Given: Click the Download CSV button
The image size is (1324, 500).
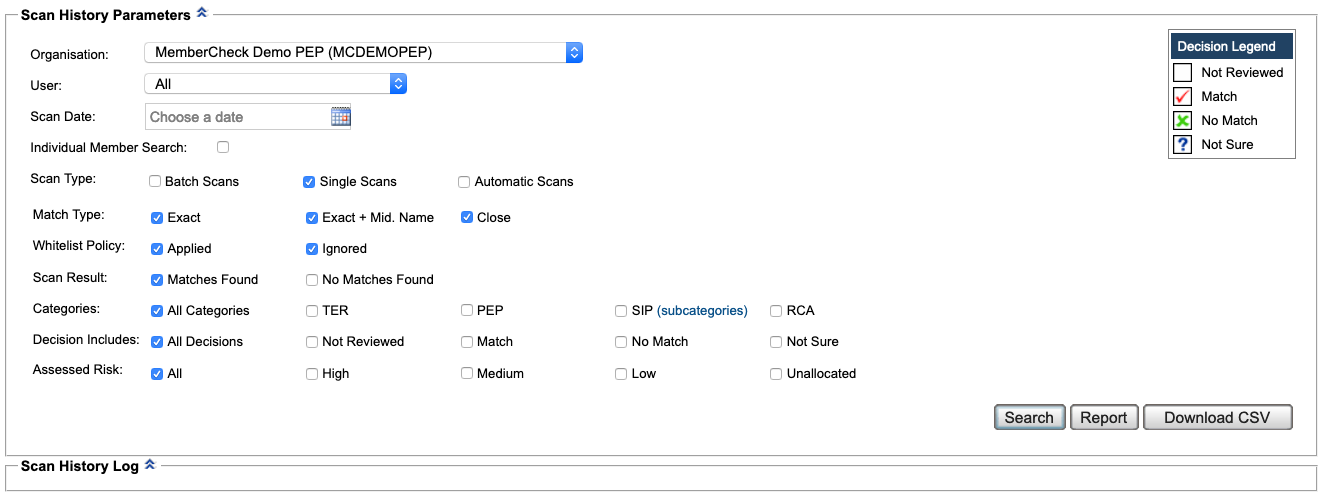Looking at the screenshot, I should 1218,418.
